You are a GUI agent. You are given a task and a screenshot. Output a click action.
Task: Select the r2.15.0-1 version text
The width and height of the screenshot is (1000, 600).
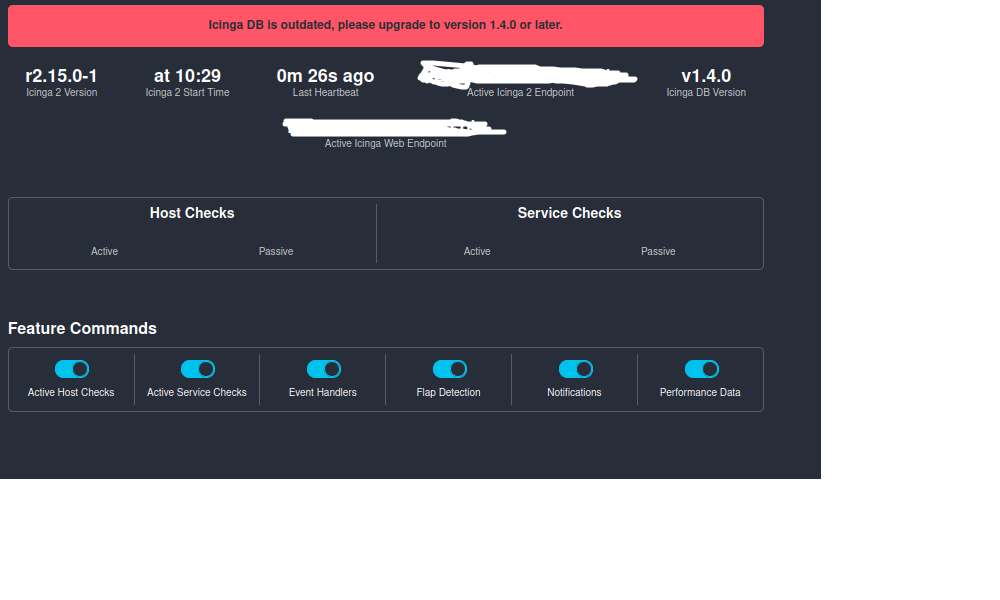coord(61,76)
